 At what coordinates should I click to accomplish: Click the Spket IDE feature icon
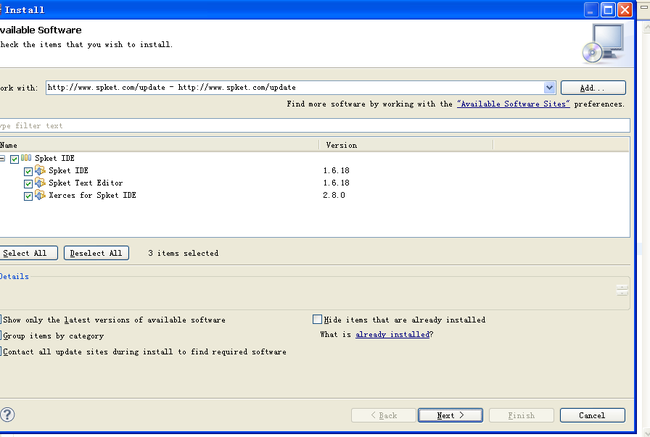[40, 170]
